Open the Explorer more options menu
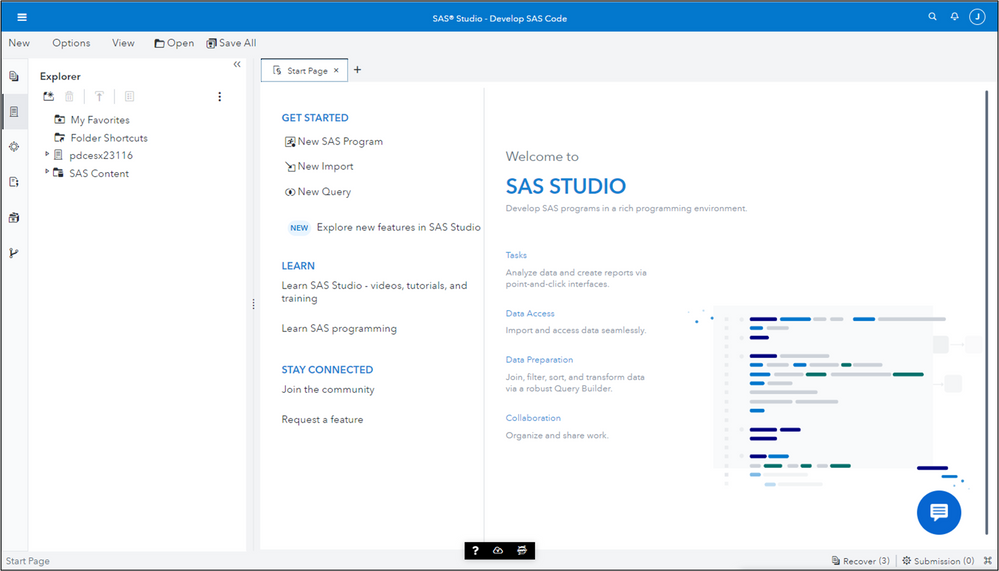The height and width of the screenshot is (571, 999). pos(220,97)
